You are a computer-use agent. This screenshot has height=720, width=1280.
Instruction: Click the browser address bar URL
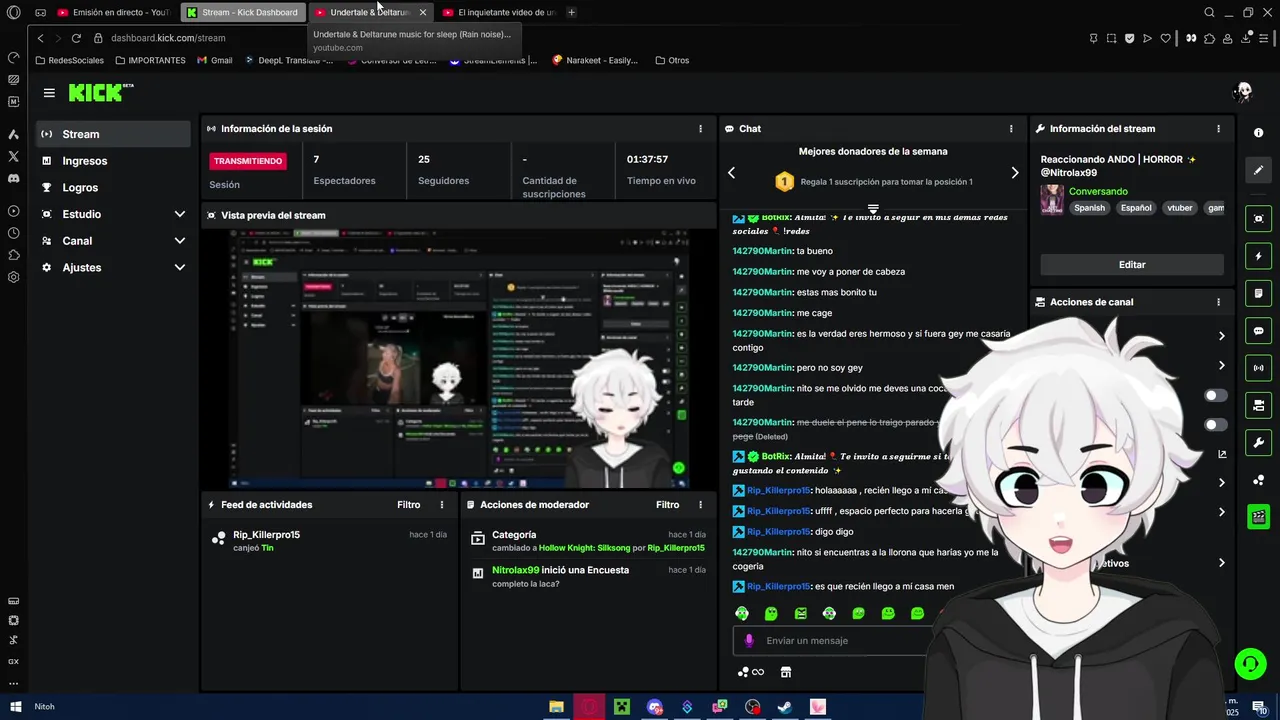[168, 38]
